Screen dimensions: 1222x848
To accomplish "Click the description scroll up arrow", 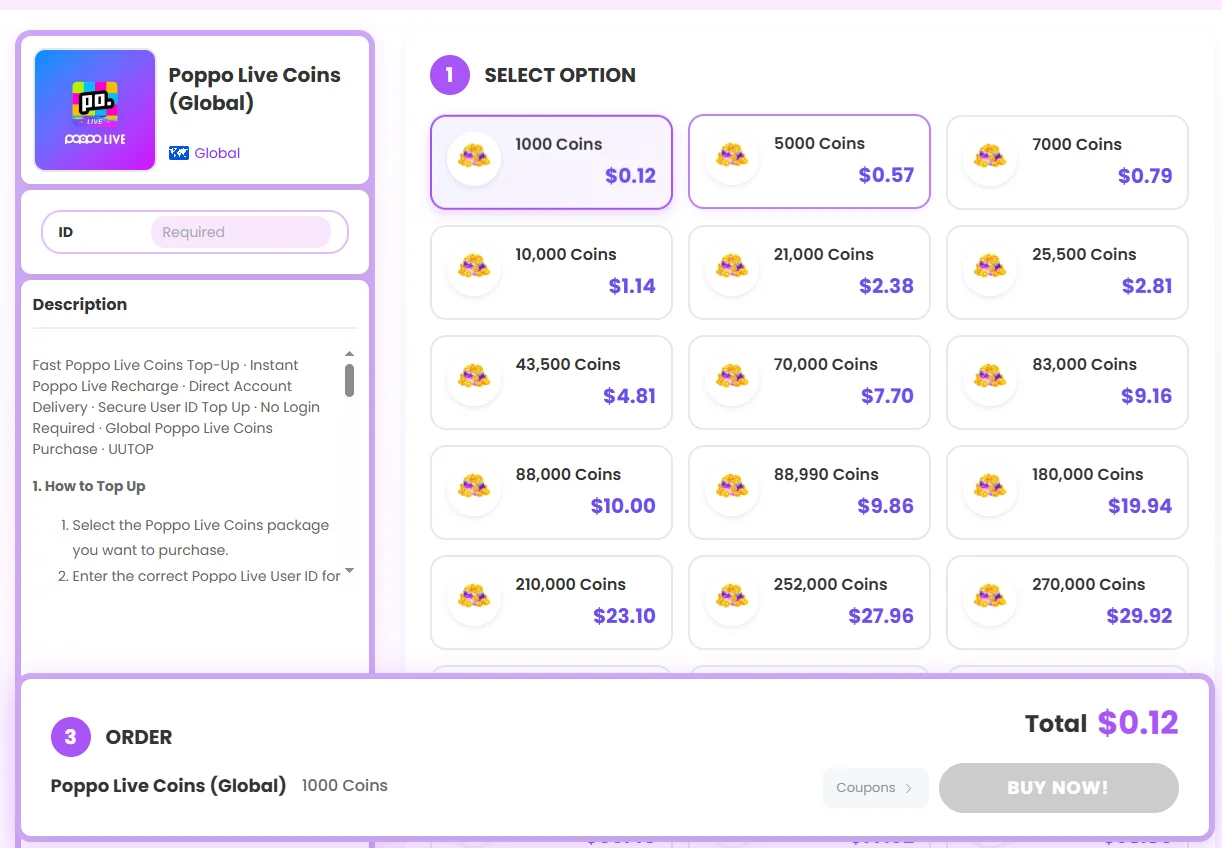I will pyautogui.click(x=349, y=354).
